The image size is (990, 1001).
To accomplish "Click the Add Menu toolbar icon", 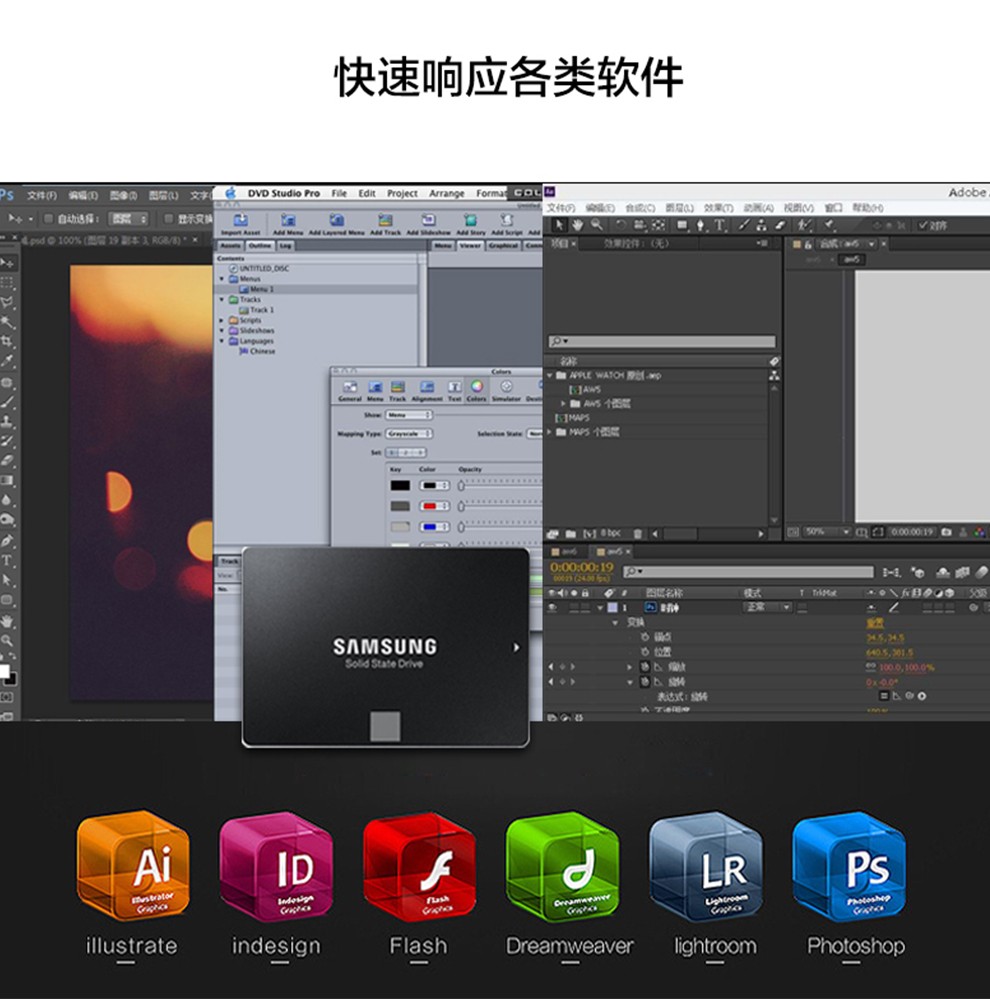I will pyautogui.click(x=287, y=221).
